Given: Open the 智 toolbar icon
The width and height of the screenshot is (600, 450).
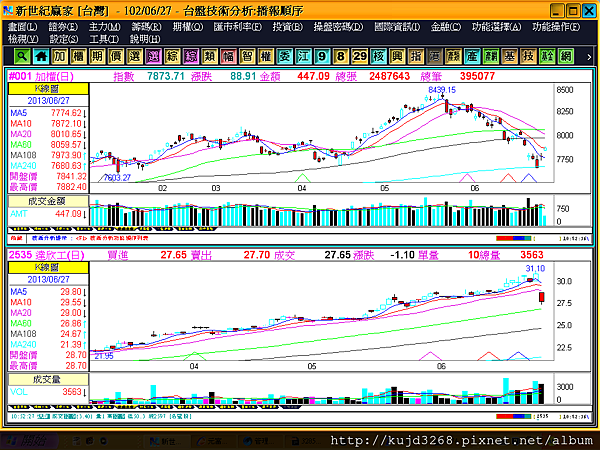Looking at the screenshot, I should click(247, 57).
